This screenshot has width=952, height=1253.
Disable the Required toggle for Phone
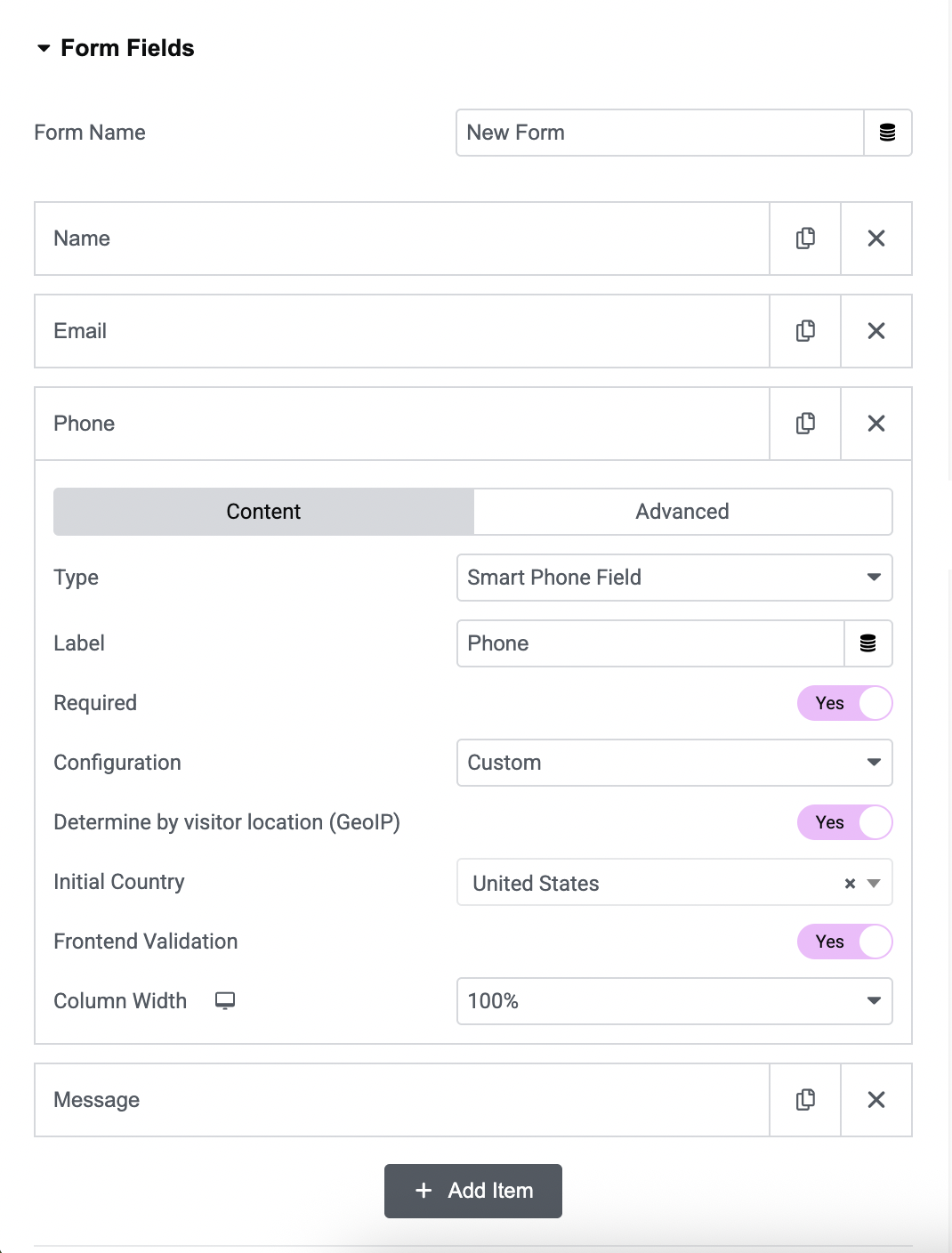coord(844,703)
